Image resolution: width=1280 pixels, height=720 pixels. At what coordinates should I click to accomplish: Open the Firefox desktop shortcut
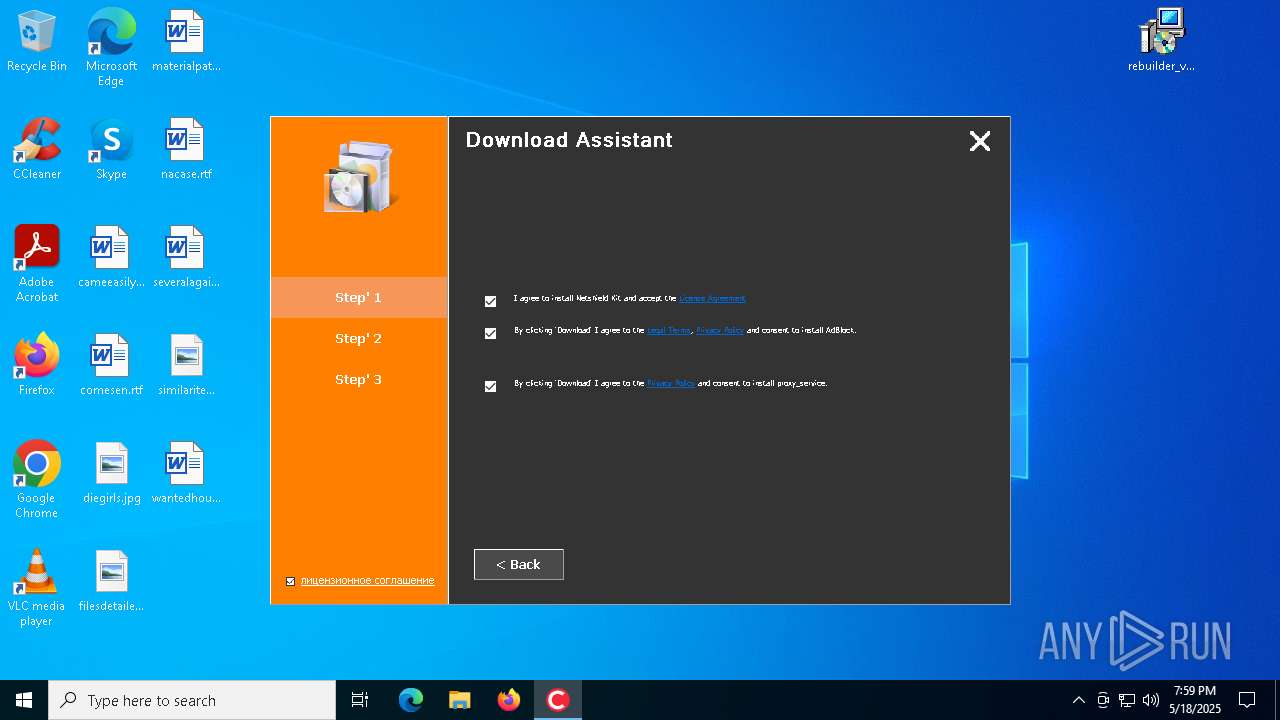pos(37,366)
